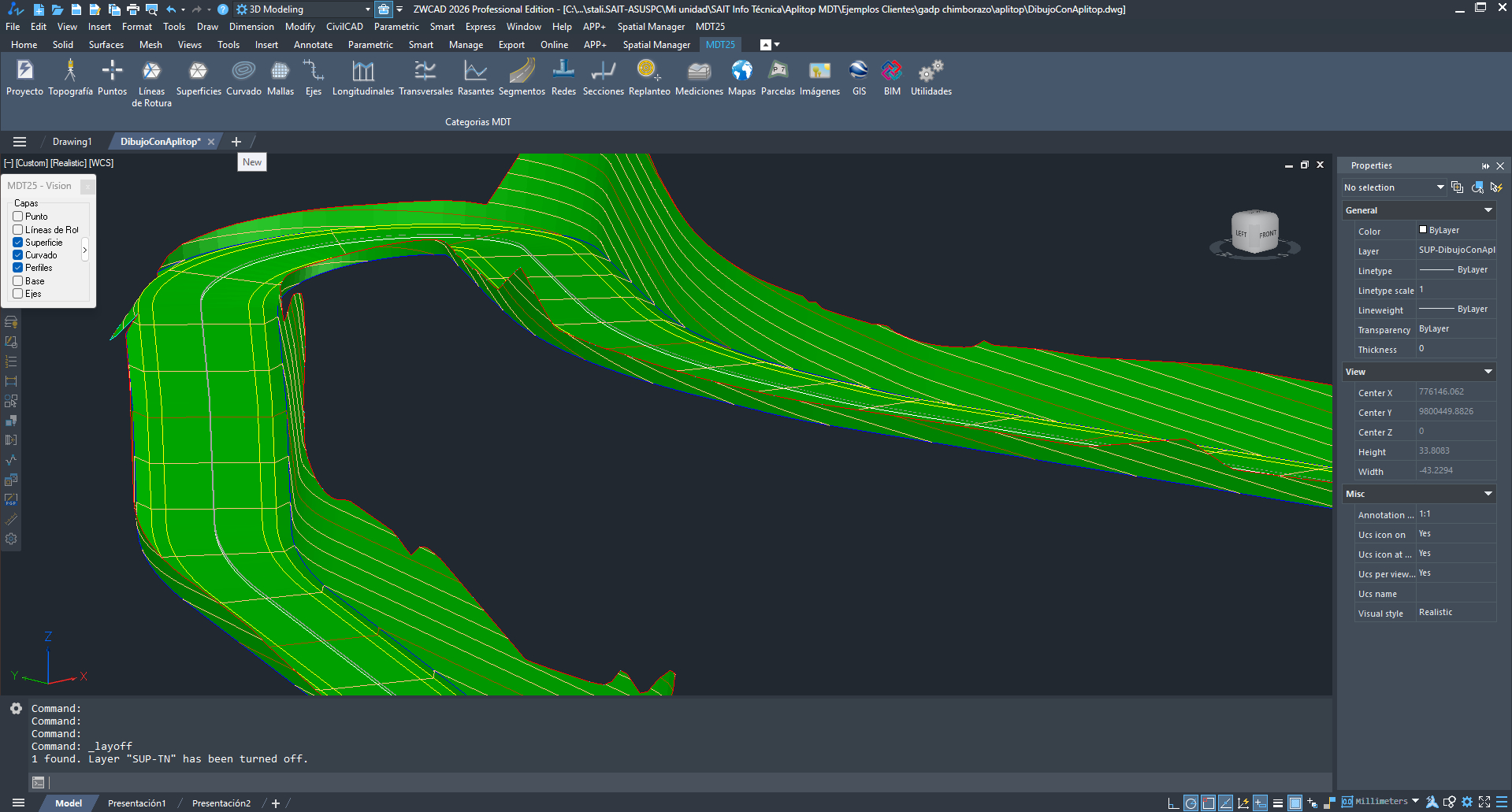This screenshot has height=812, width=1512.
Task: Open the Transversales tool
Action: [x=425, y=78]
